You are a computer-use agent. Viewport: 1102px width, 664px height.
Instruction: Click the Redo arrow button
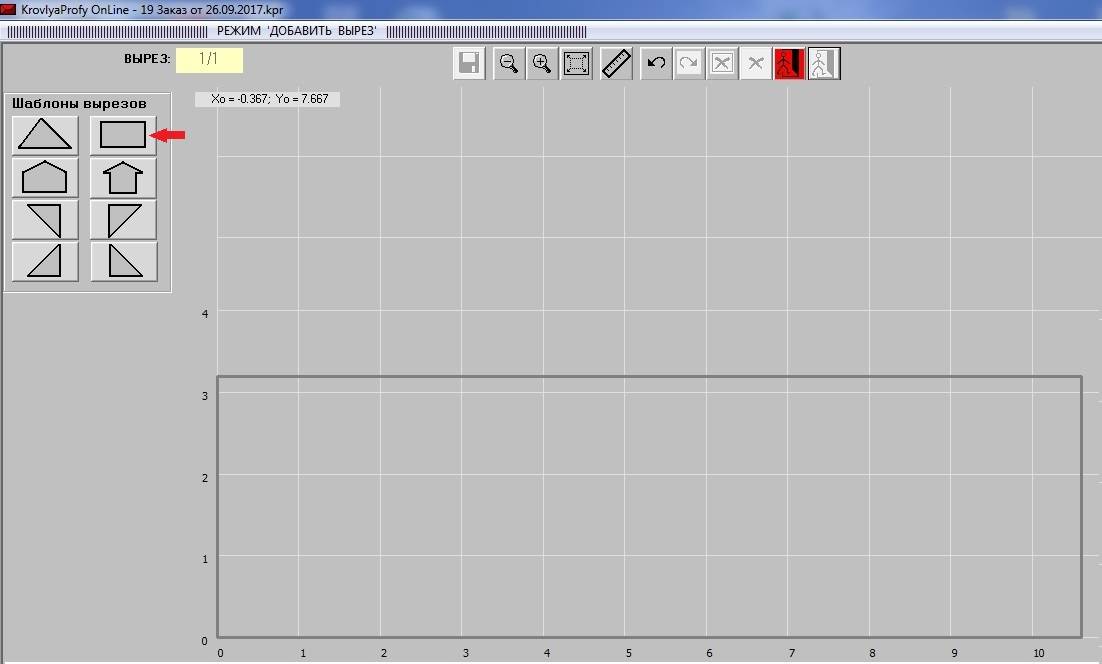(689, 64)
